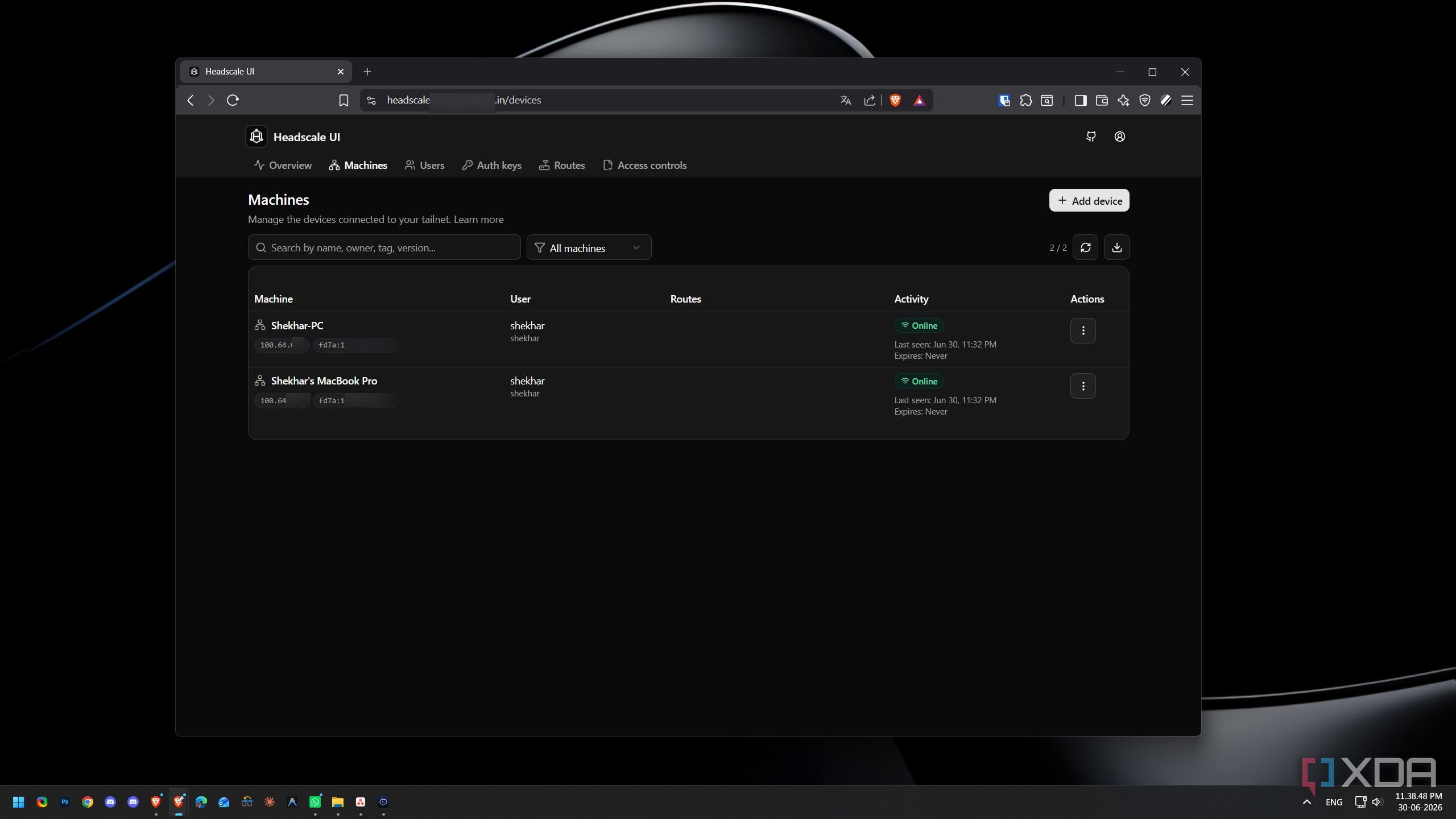Open Windows Start menu on taskbar

(x=19, y=802)
